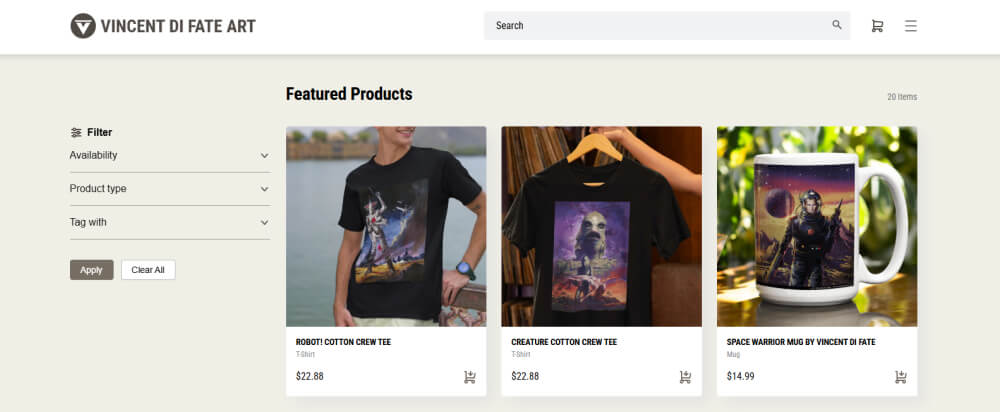The height and width of the screenshot is (412, 1000).
Task: Click the Apply filter button
Action: (91, 270)
